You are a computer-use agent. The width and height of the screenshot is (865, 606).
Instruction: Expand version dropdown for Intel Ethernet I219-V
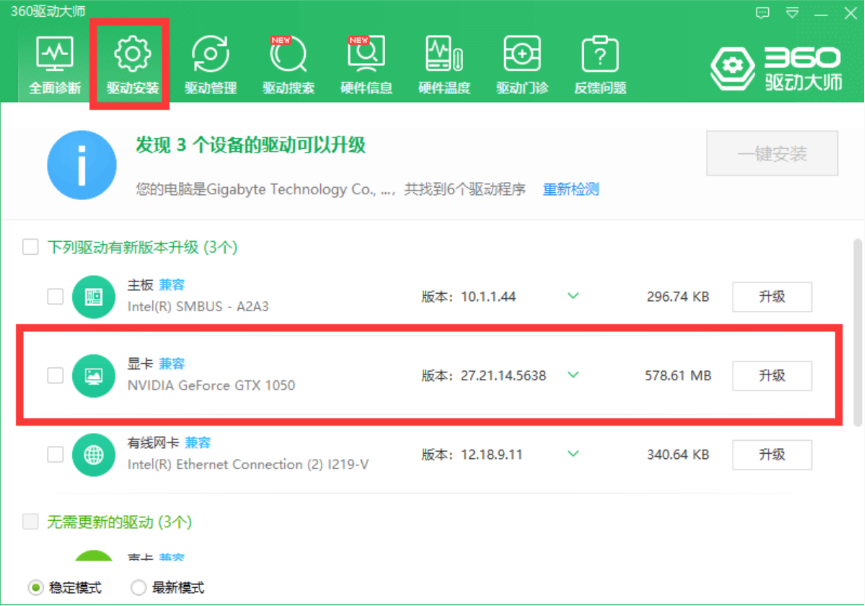pos(573,454)
